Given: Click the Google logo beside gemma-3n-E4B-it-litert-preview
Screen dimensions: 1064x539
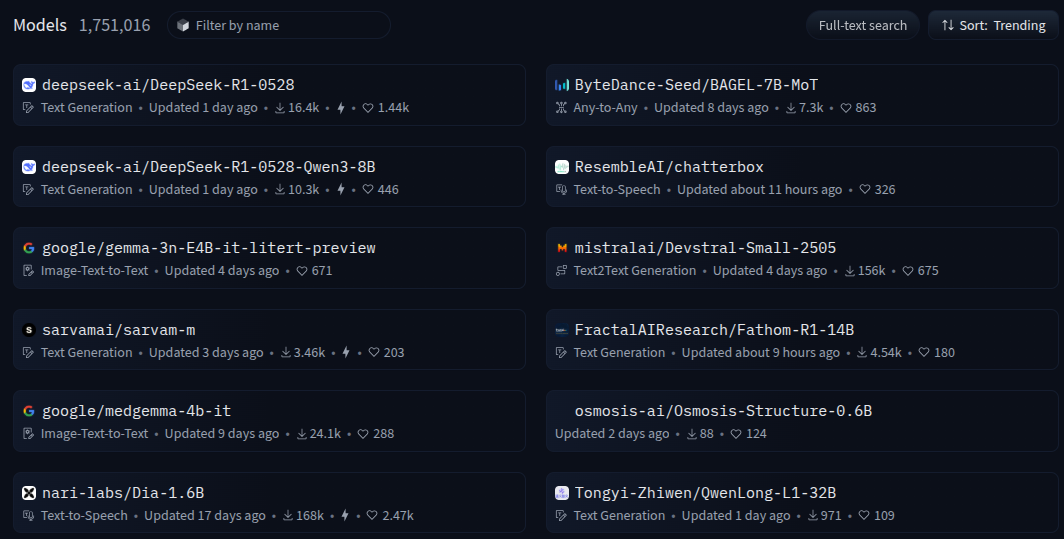Looking at the screenshot, I should point(29,248).
